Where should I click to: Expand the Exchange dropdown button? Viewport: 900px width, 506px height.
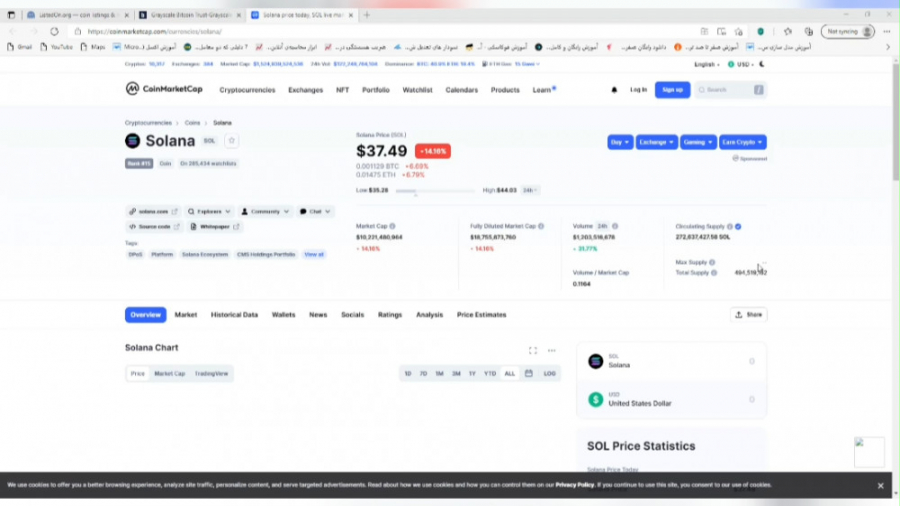pos(657,142)
